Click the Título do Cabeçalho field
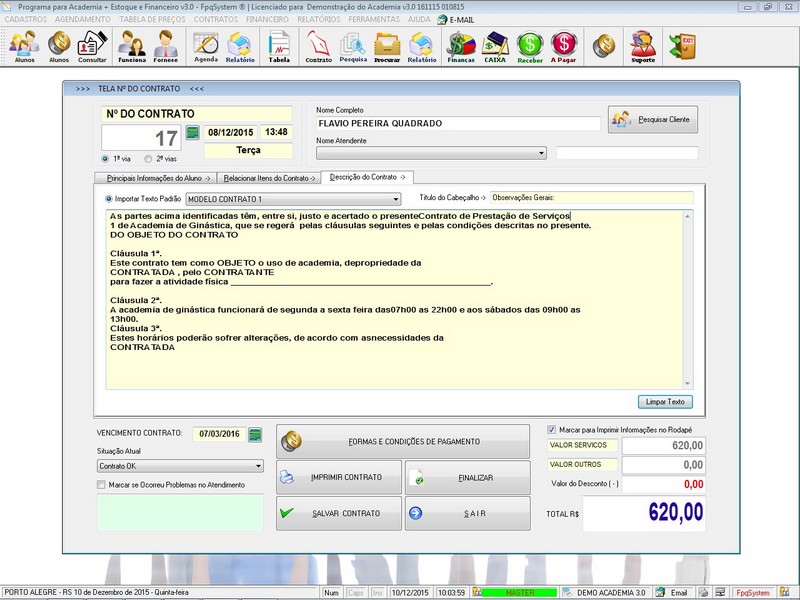 [591, 197]
